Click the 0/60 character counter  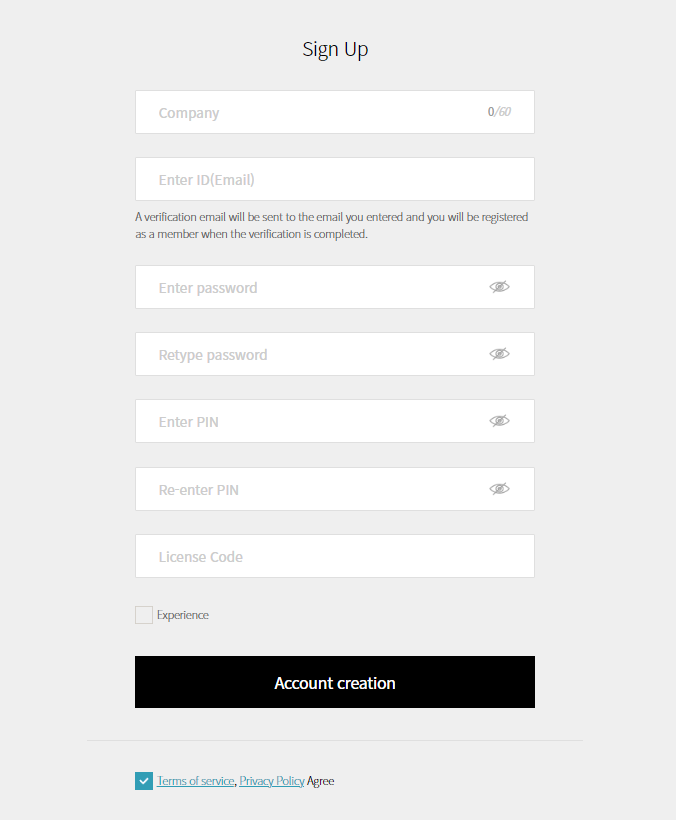[499, 112]
